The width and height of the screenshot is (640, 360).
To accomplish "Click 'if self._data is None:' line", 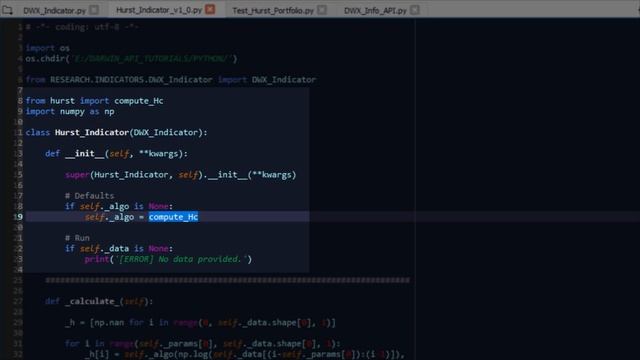I will pos(119,248).
